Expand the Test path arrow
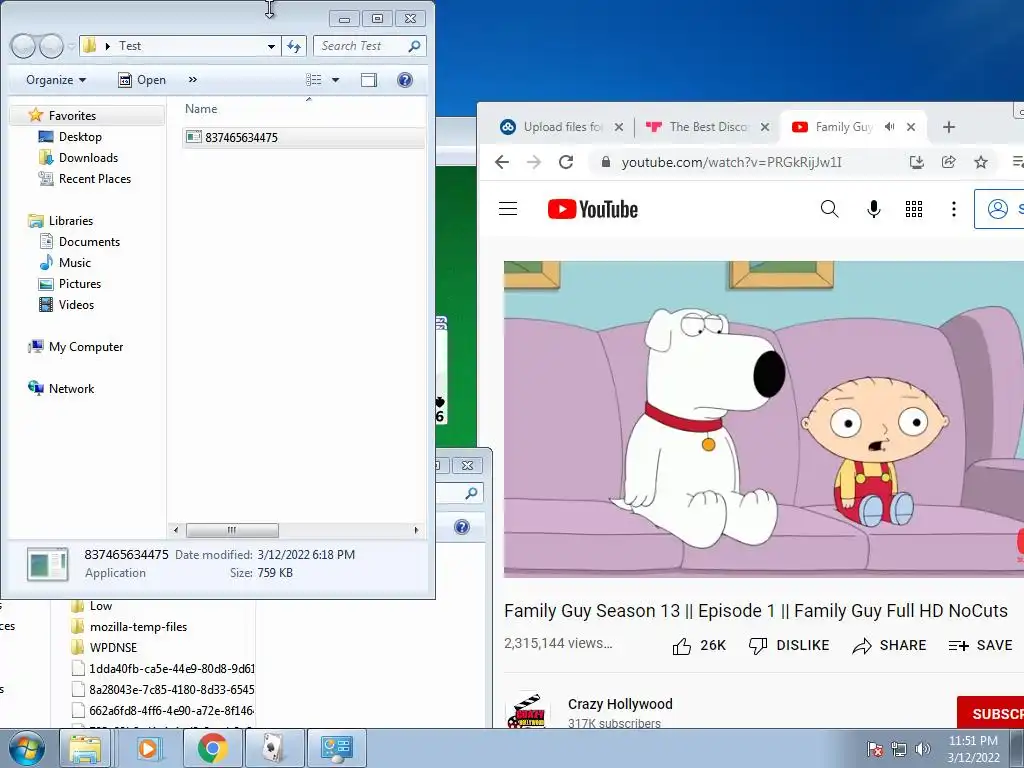Screen dimensions: 1024x768 tap(107, 46)
